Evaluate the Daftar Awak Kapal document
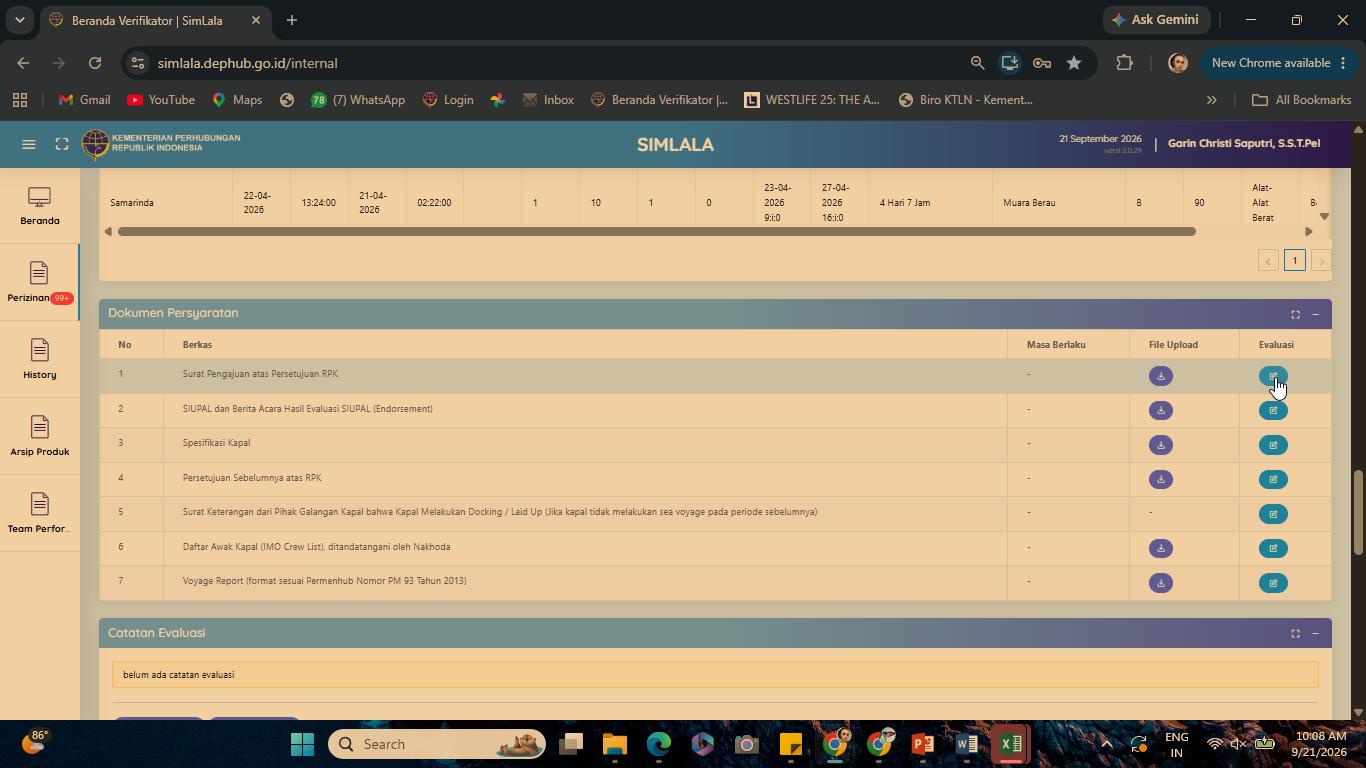The width and height of the screenshot is (1366, 768). pyautogui.click(x=1273, y=548)
